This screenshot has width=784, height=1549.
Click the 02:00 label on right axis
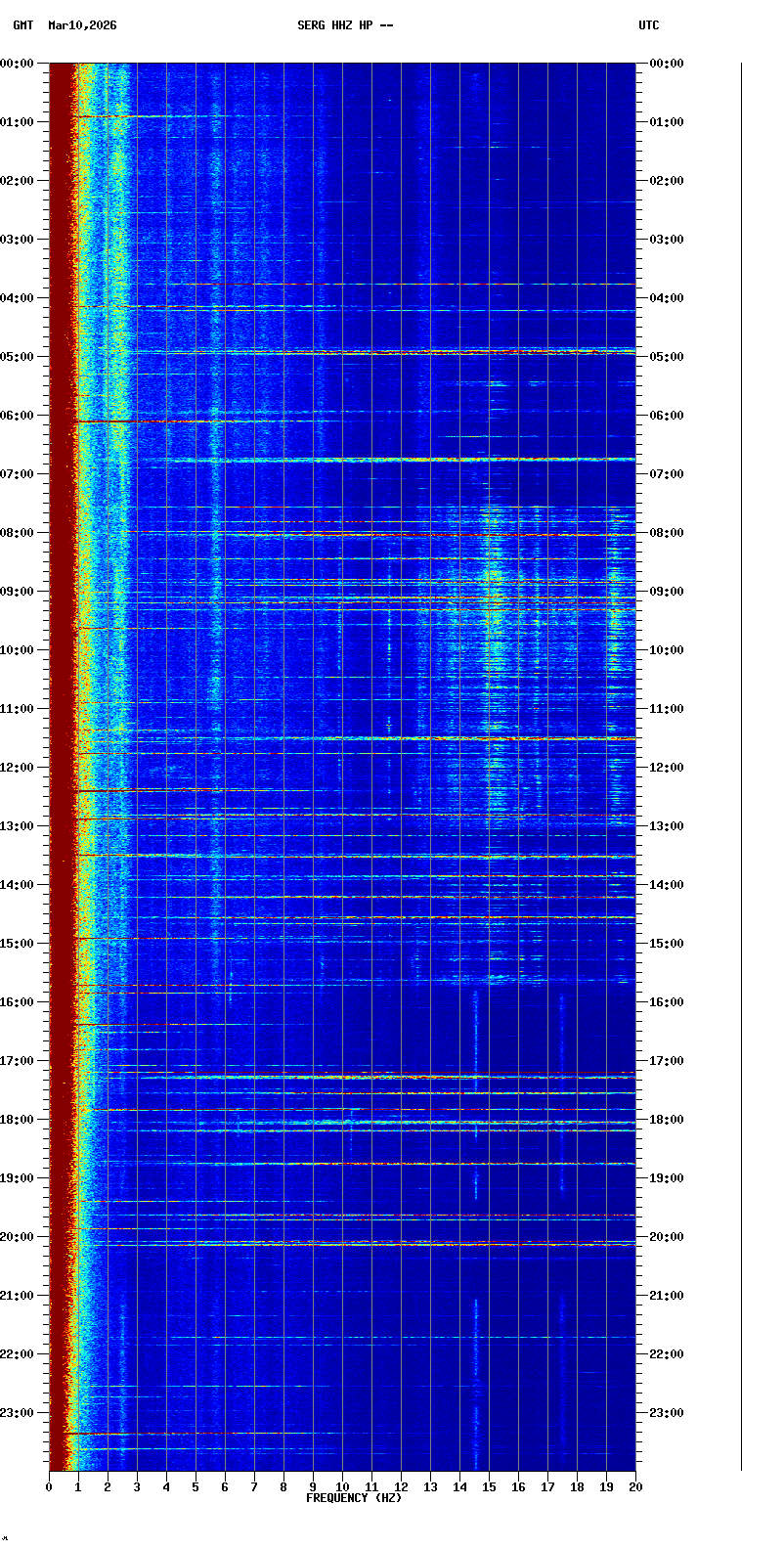(667, 181)
